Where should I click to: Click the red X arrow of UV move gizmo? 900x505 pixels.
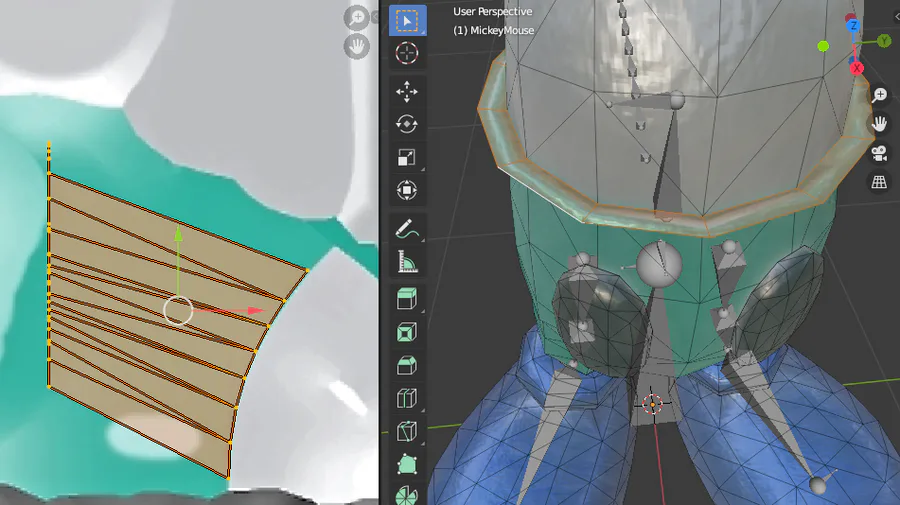pyautogui.click(x=255, y=310)
